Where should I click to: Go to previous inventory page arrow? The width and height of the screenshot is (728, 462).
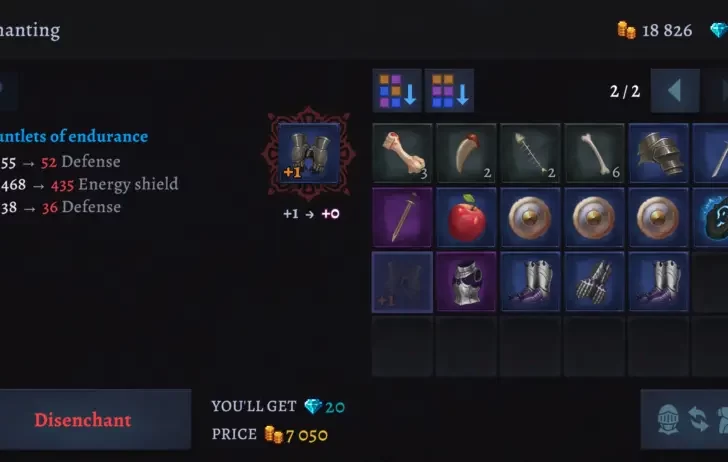675,91
